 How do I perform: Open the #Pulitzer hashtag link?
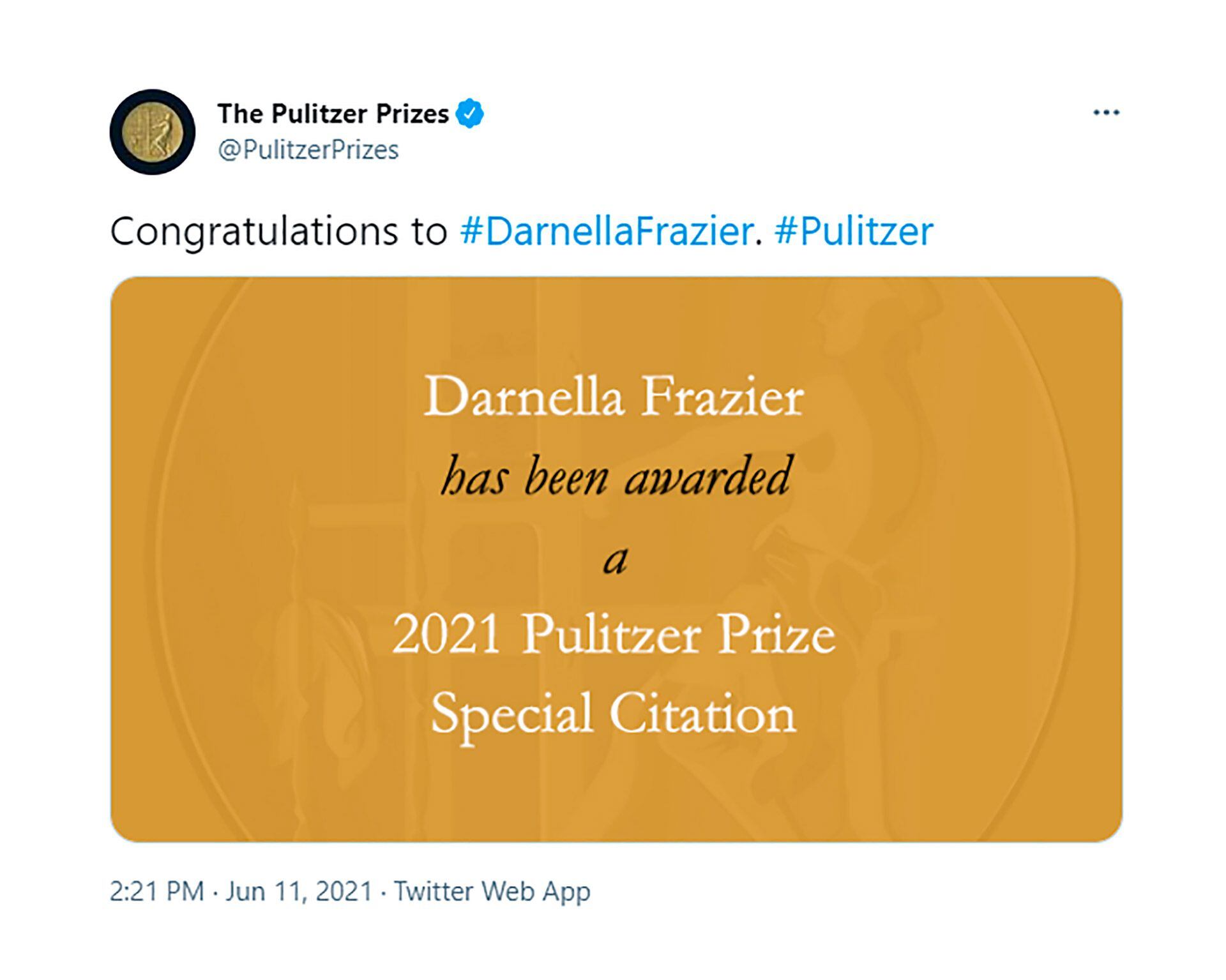coord(854,230)
